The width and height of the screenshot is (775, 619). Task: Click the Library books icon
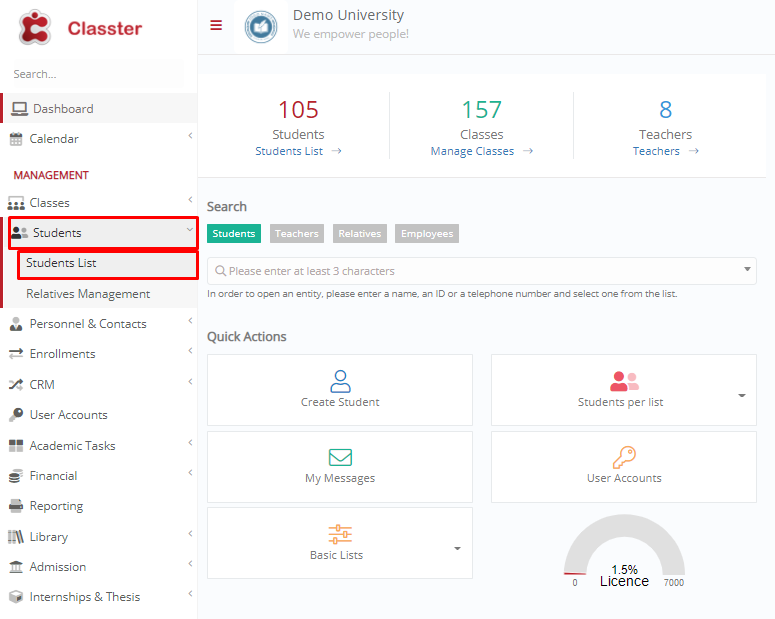(x=16, y=536)
